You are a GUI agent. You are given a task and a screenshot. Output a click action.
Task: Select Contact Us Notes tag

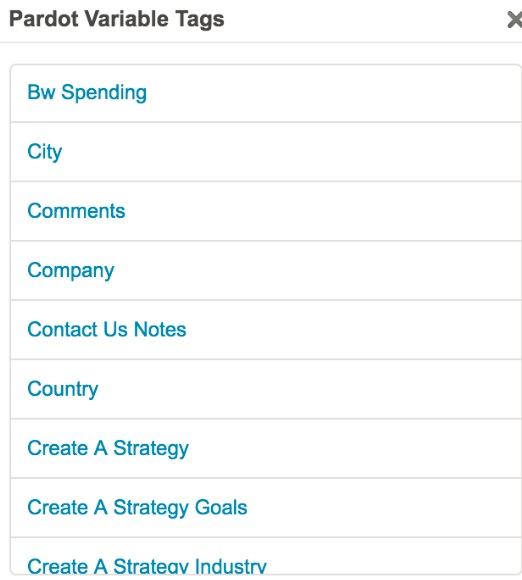pyautogui.click(x=107, y=329)
